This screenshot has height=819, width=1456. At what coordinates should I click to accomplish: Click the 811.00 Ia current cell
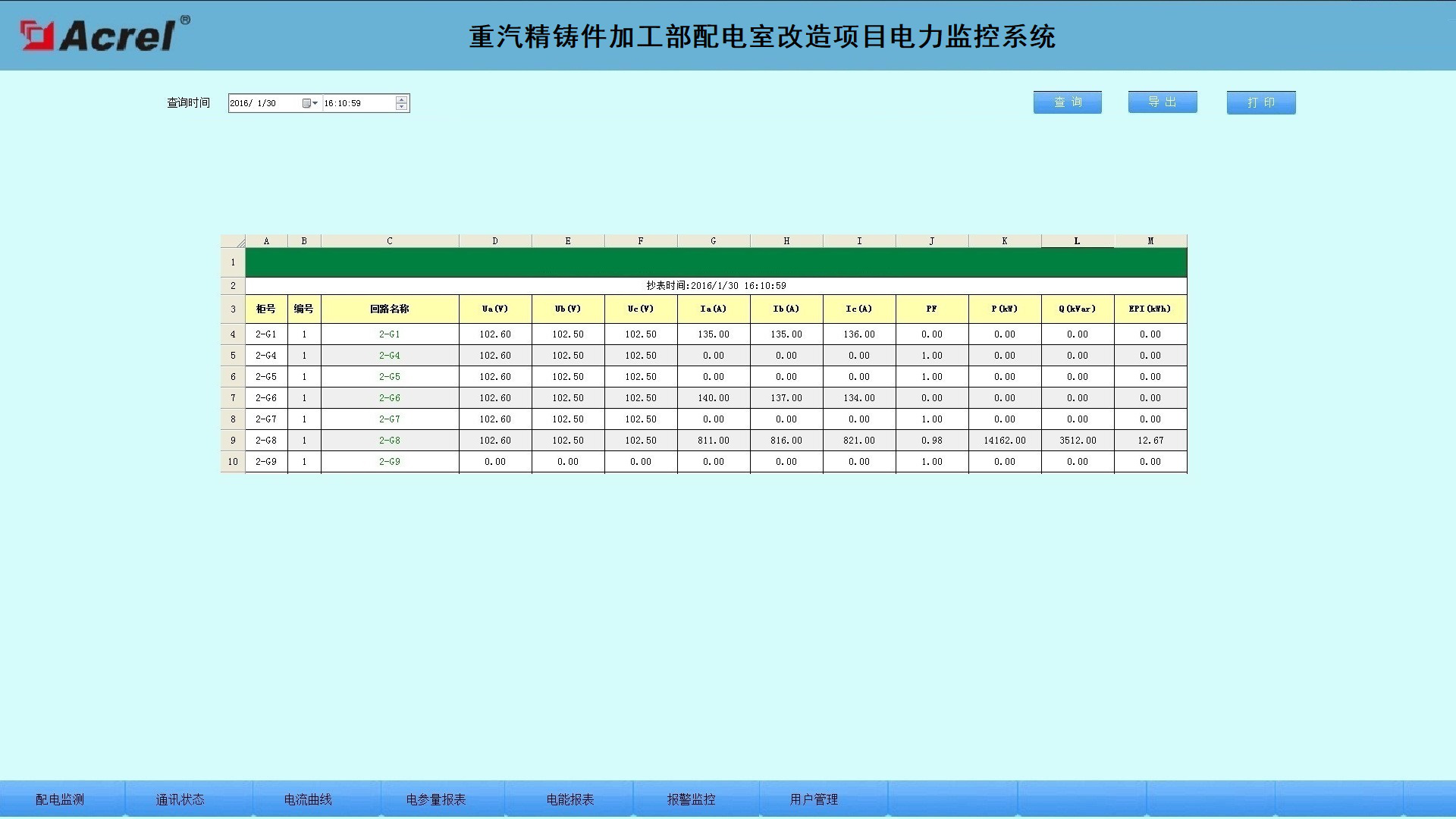(714, 441)
